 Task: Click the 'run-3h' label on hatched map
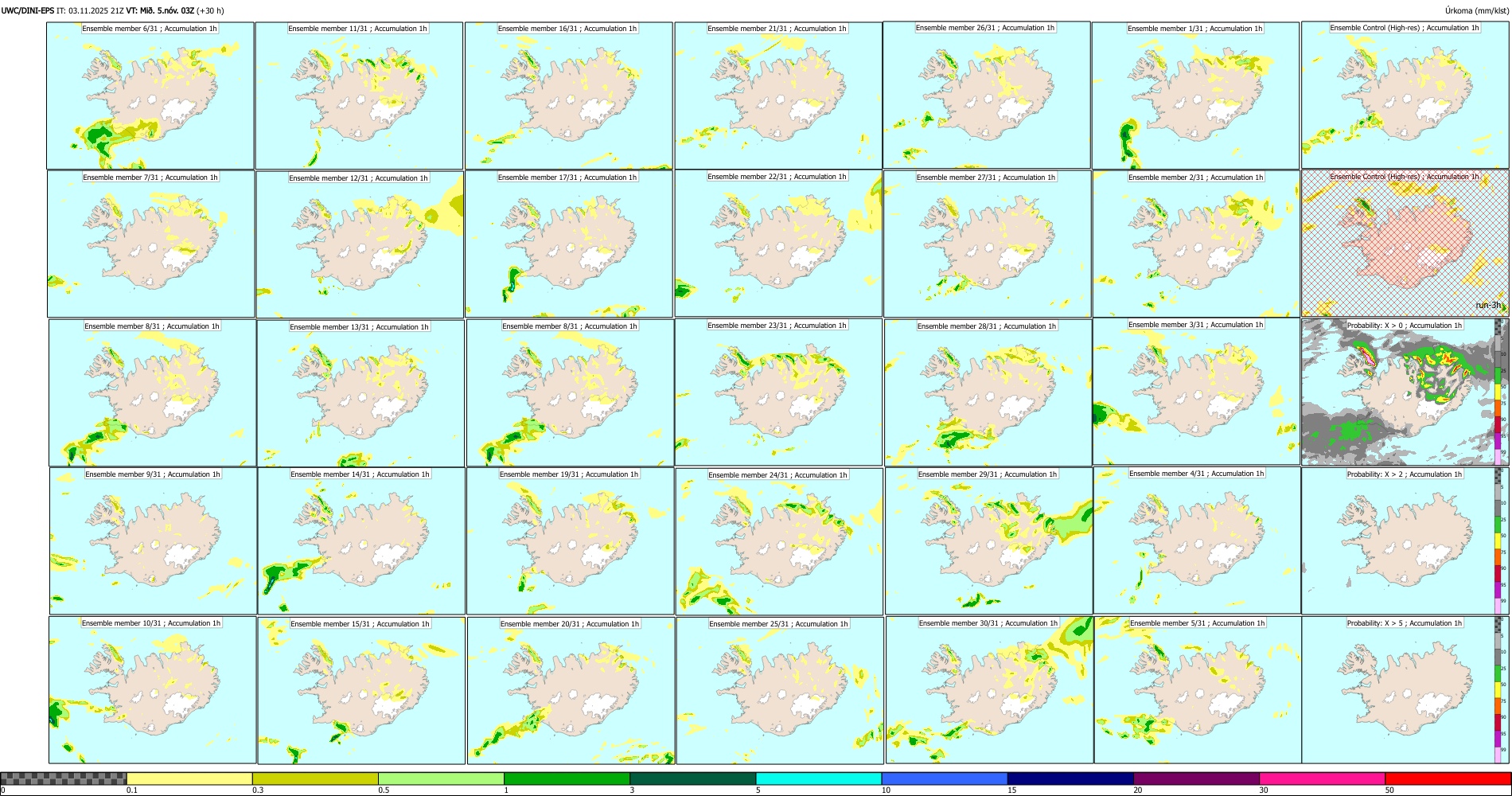coord(1488,306)
